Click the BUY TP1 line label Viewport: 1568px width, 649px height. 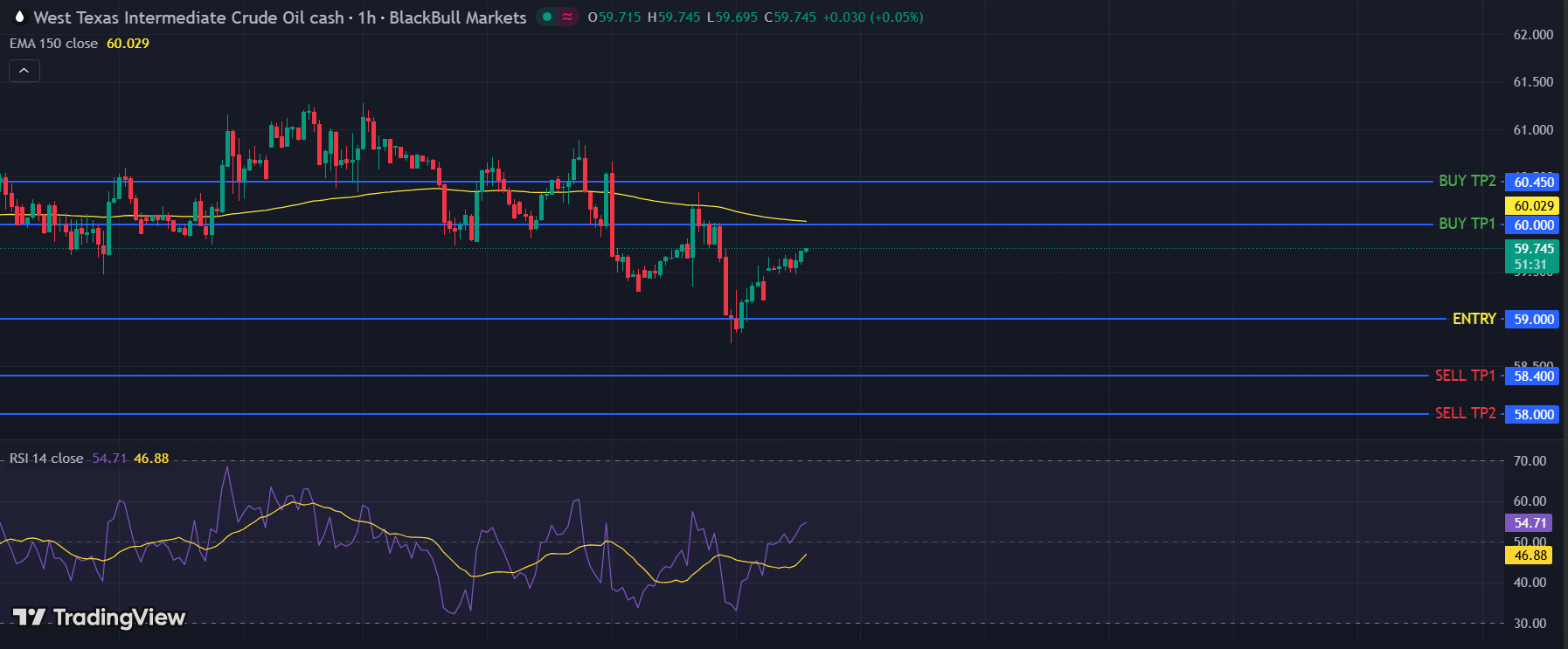tap(1467, 224)
